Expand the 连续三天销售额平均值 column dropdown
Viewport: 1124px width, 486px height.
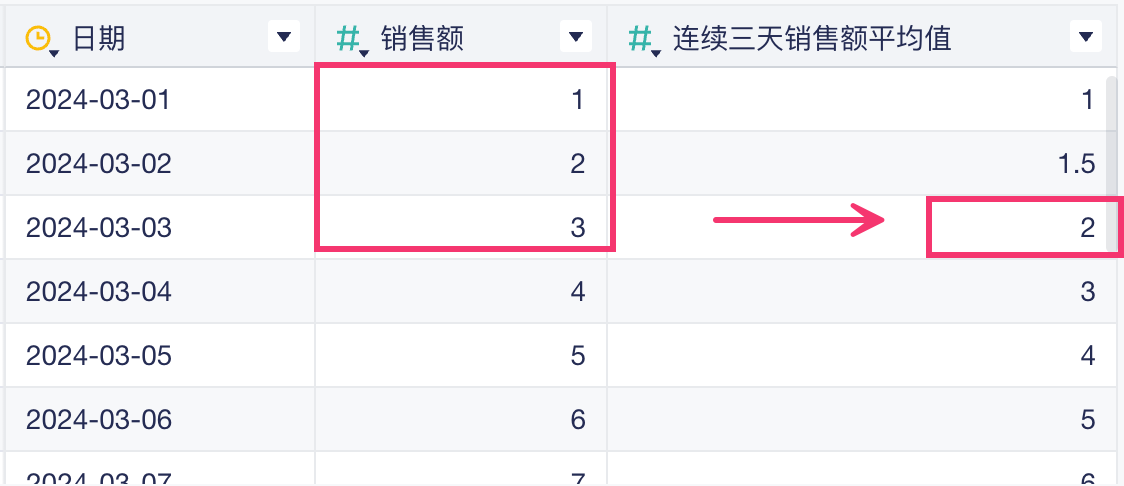point(1085,38)
